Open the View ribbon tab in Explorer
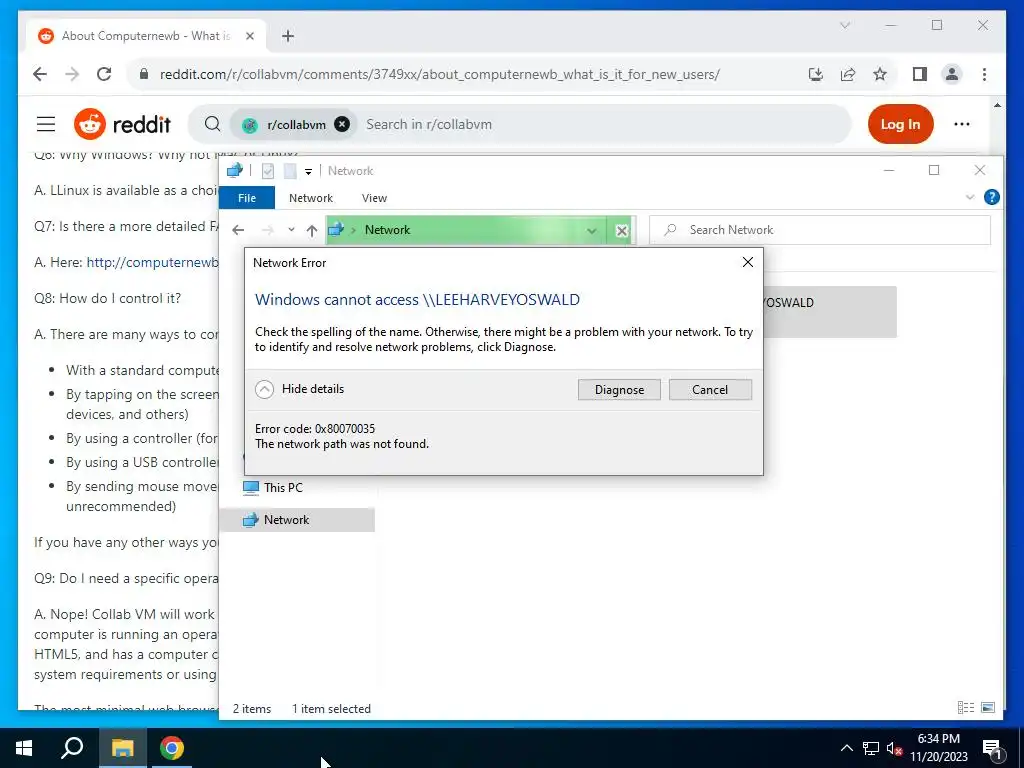 (x=374, y=198)
